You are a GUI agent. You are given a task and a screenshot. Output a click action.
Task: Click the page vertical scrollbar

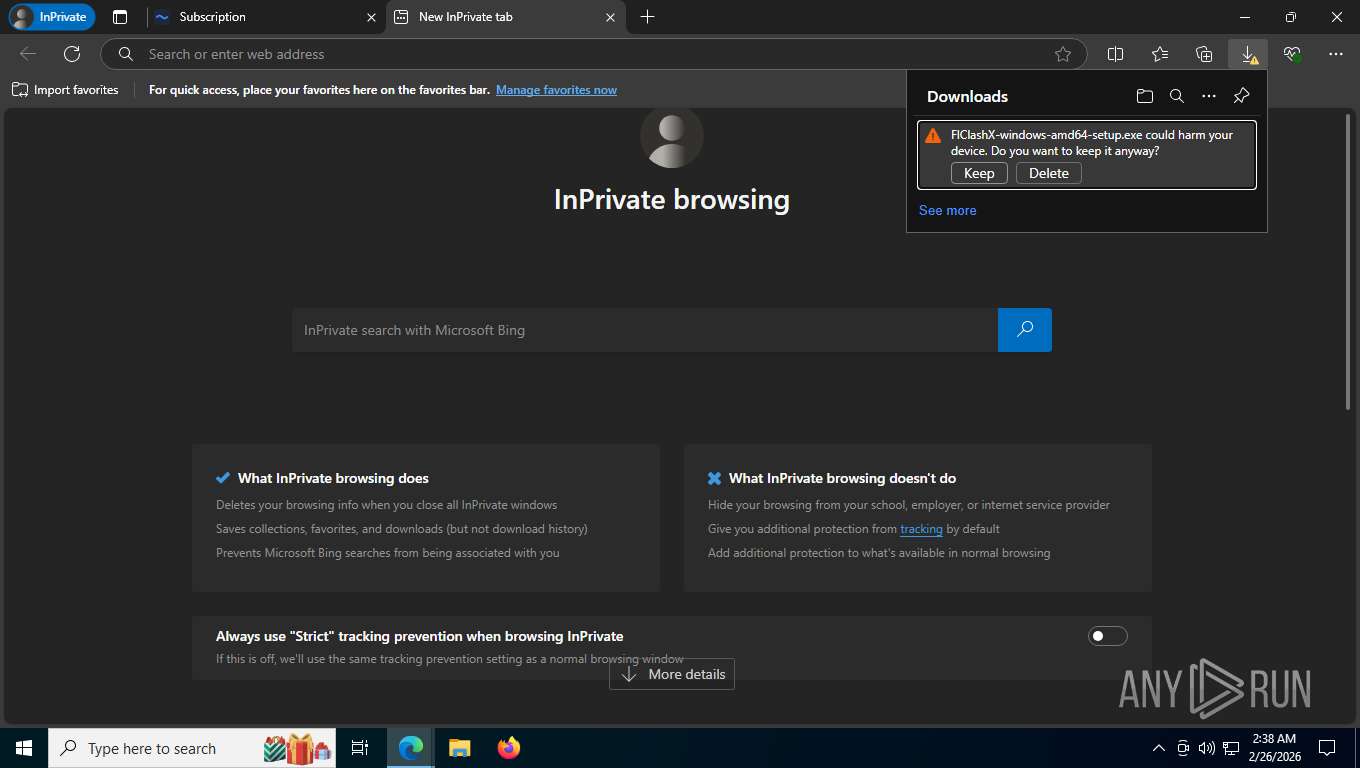tap(1348, 260)
